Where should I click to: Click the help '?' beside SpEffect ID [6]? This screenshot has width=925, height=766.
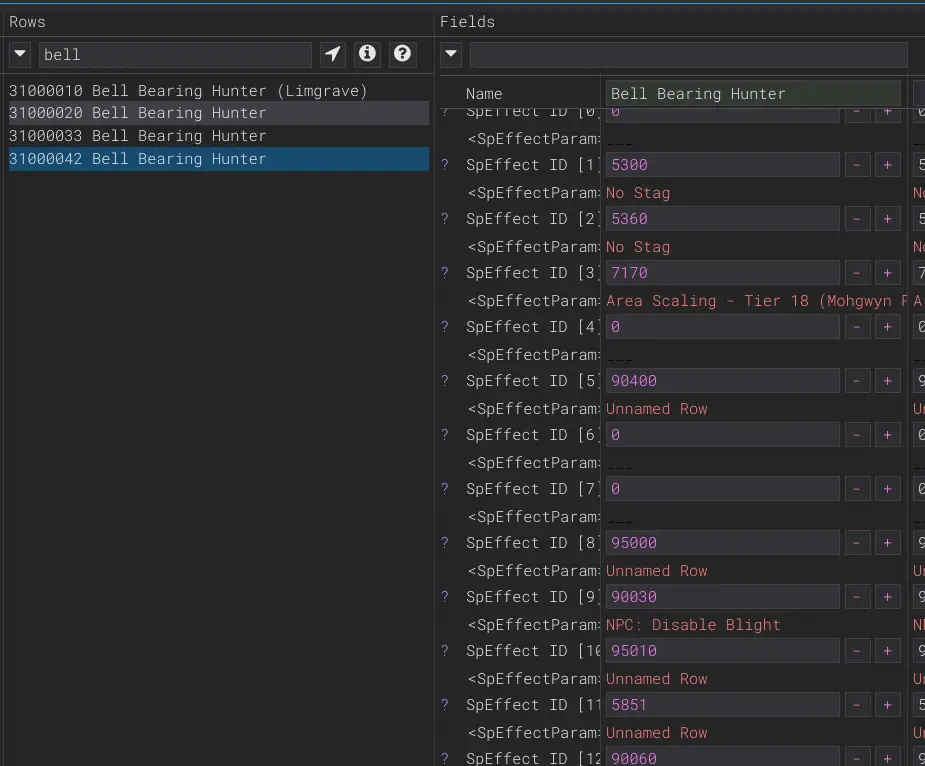click(x=445, y=435)
